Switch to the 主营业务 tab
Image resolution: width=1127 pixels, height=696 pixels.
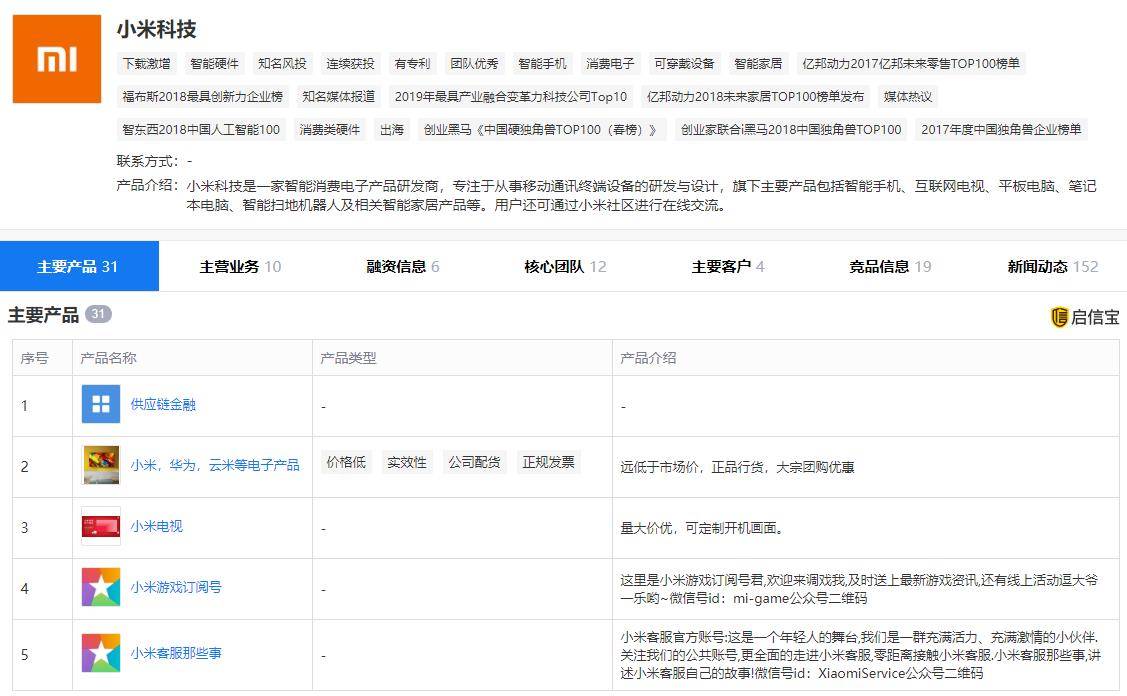click(x=240, y=267)
